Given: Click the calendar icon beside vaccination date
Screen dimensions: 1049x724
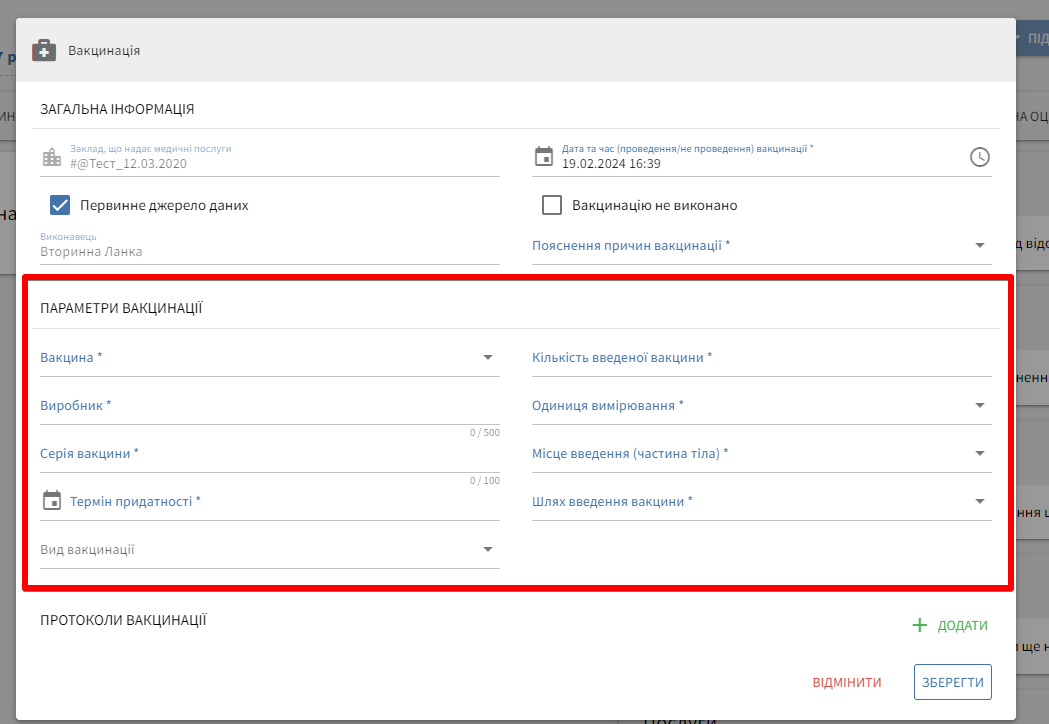Looking at the screenshot, I should tap(543, 157).
